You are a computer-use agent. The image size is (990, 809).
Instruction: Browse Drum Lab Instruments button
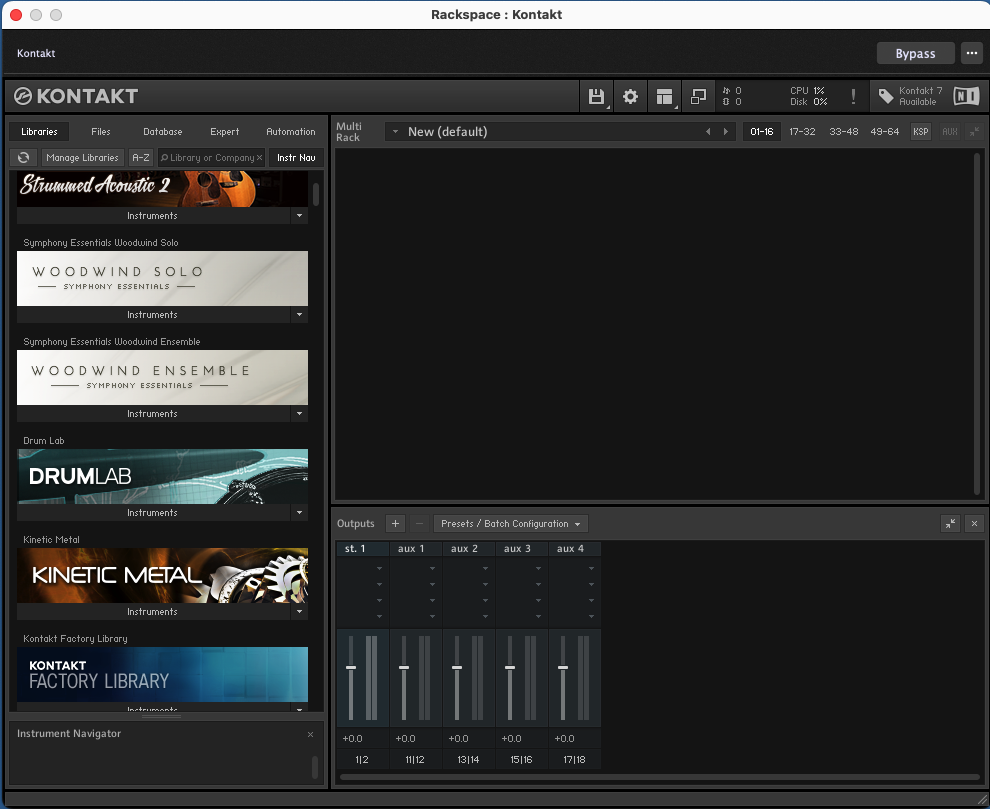pyautogui.click(x=153, y=513)
